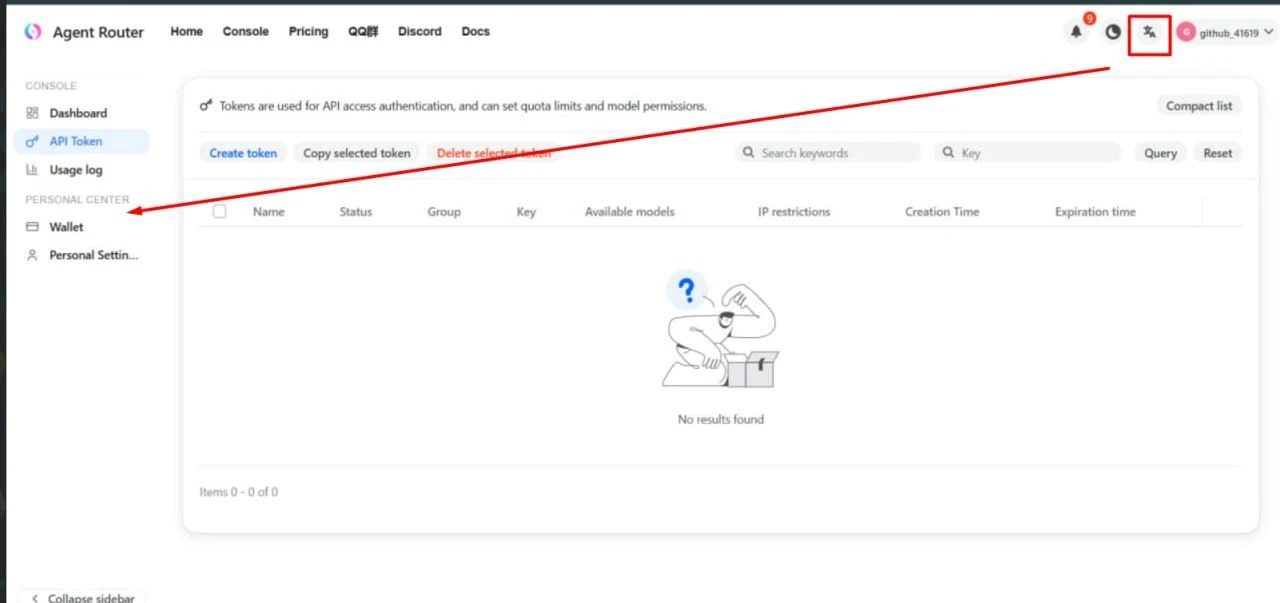Click Delete selected token button
The height and width of the screenshot is (603, 1280).
pos(493,153)
